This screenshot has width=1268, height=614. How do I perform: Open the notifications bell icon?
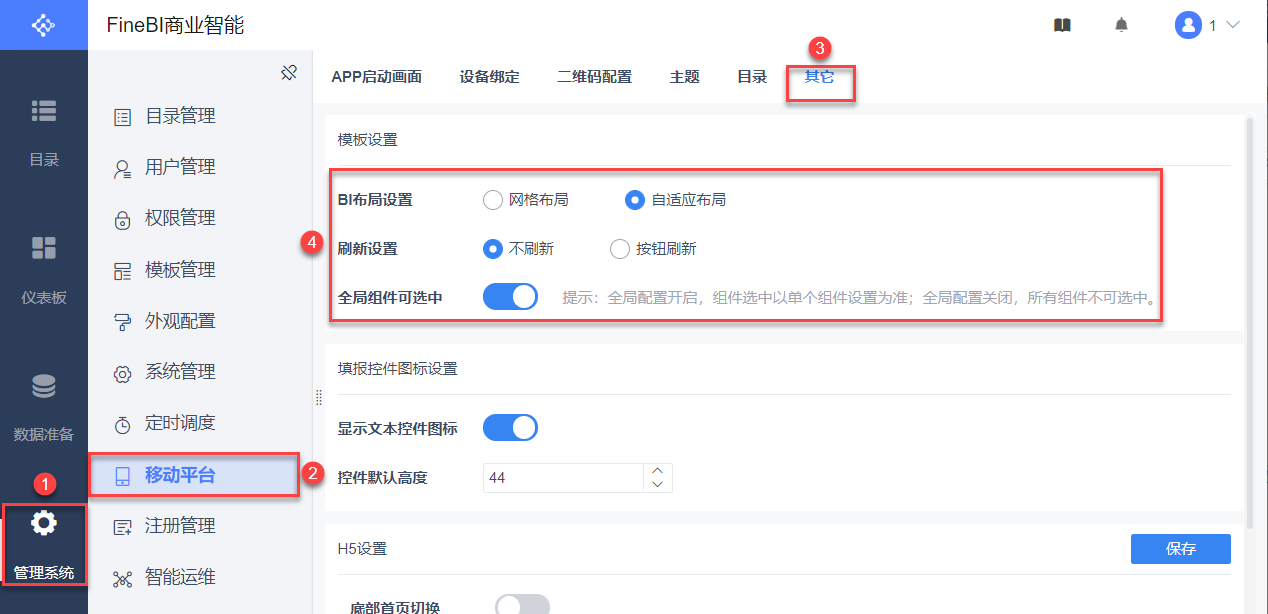pyautogui.click(x=1121, y=25)
